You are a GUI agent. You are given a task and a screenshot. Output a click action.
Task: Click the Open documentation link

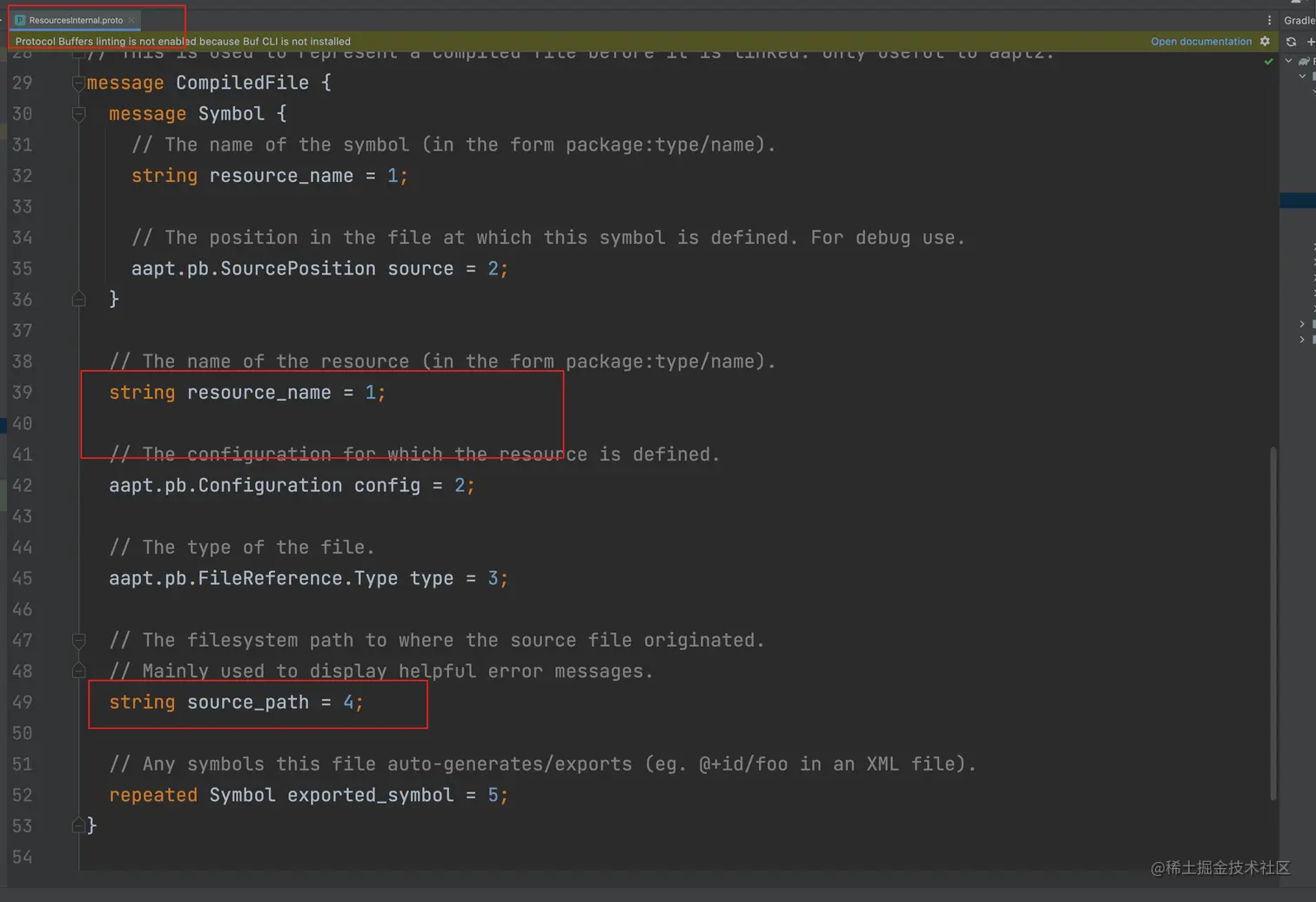tap(1201, 41)
